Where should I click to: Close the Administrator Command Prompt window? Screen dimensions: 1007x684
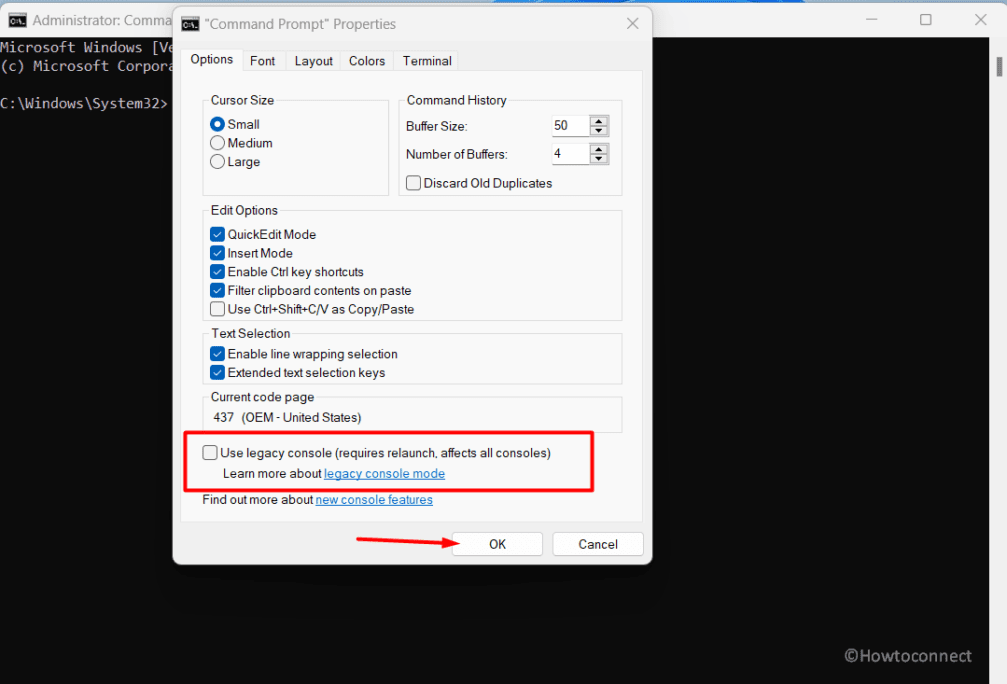pos(981,20)
